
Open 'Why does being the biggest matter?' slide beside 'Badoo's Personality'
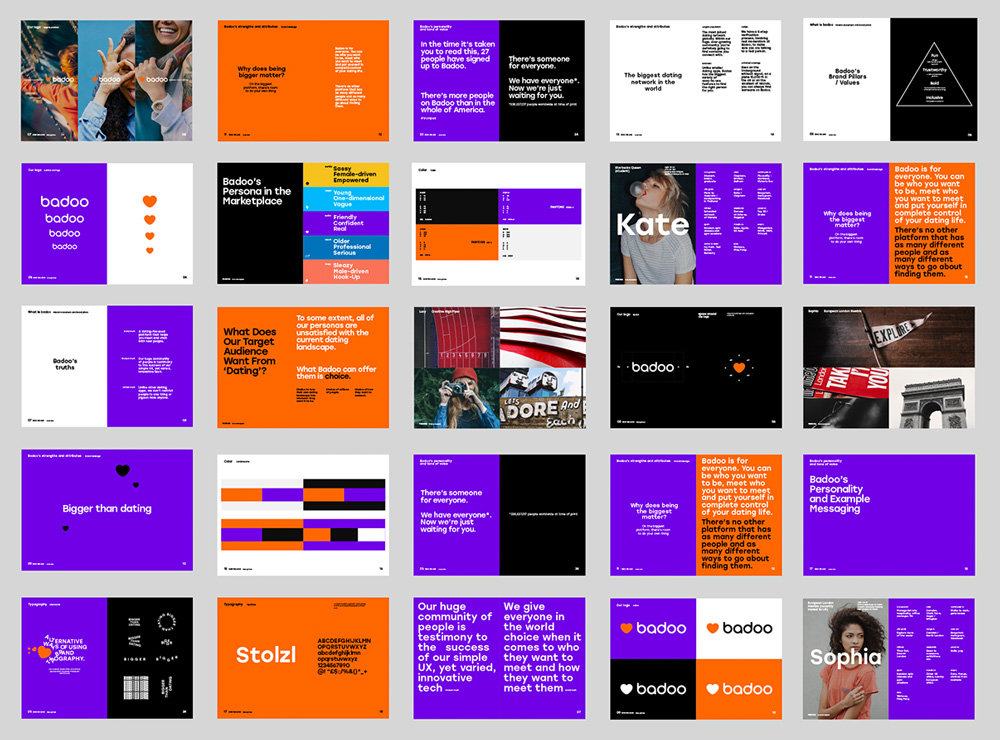[695, 515]
